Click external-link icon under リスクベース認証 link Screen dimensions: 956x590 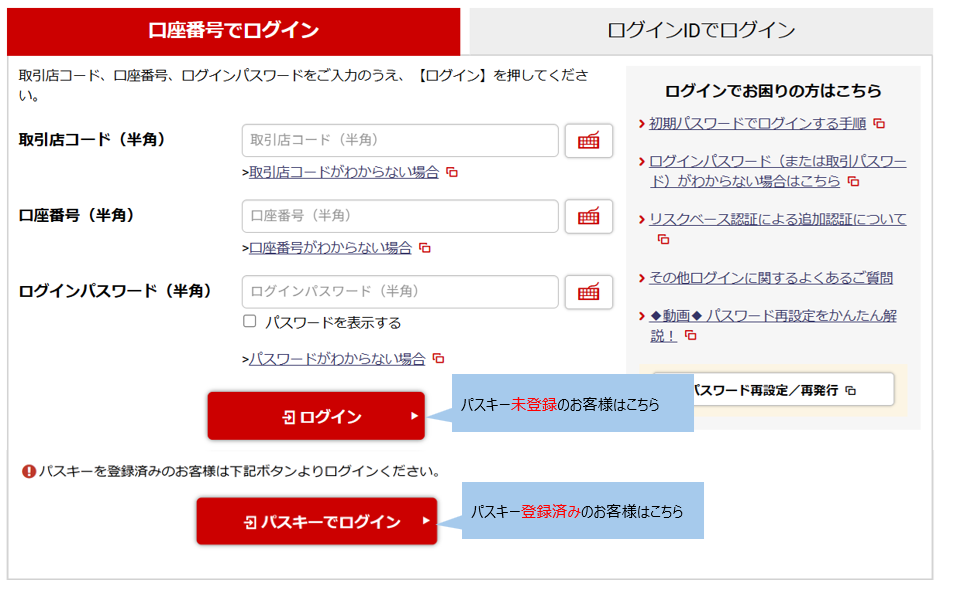pos(663,239)
